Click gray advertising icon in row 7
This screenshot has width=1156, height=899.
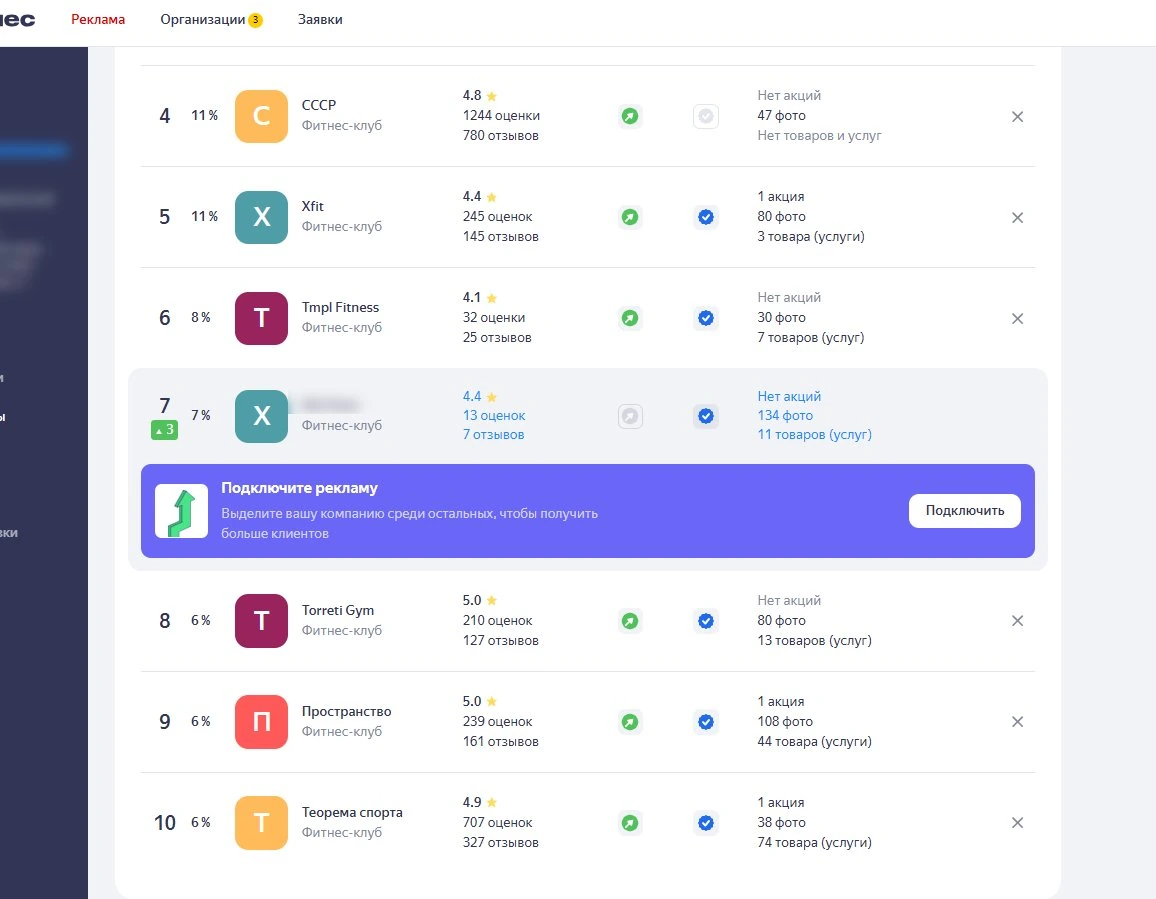pos(630,417)
